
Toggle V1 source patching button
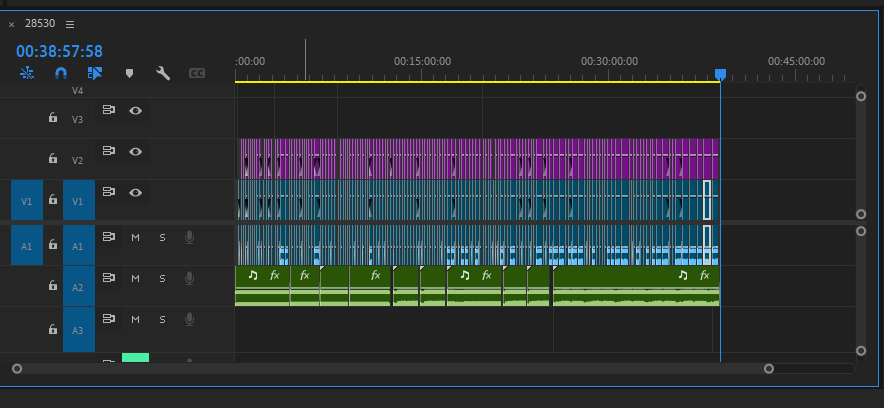[26, 200]
